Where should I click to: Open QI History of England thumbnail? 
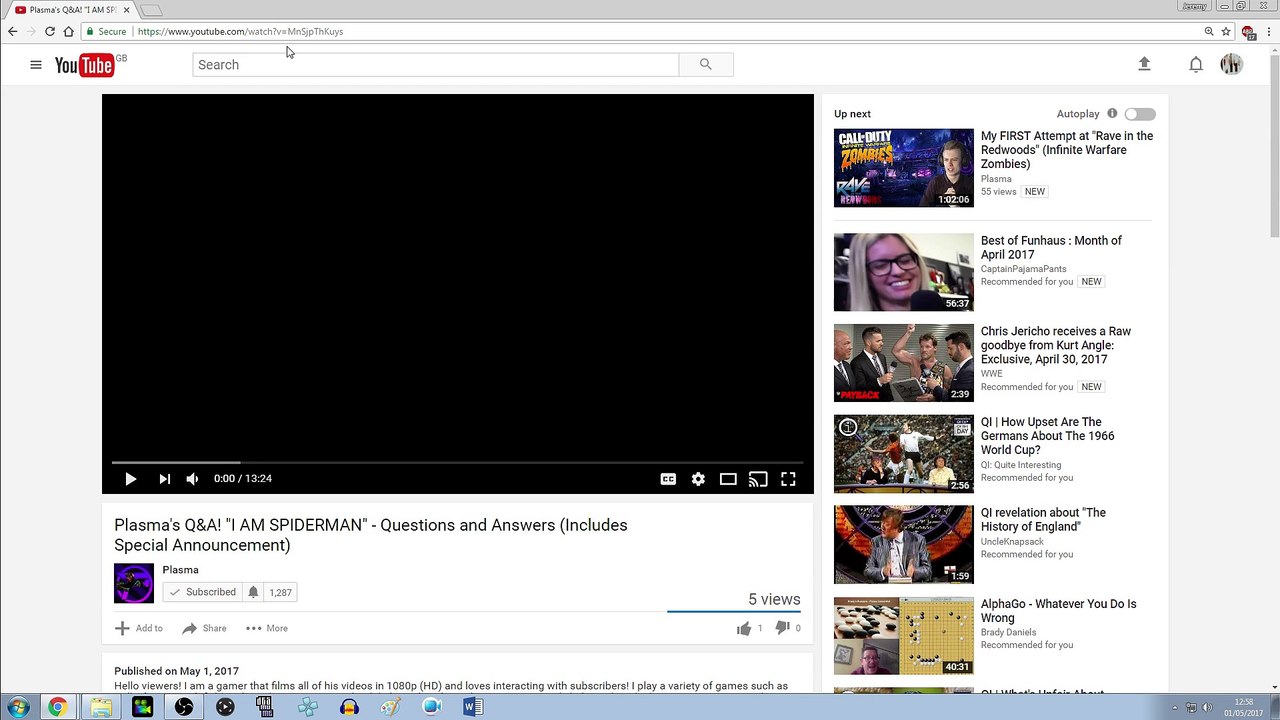[903, 544]
